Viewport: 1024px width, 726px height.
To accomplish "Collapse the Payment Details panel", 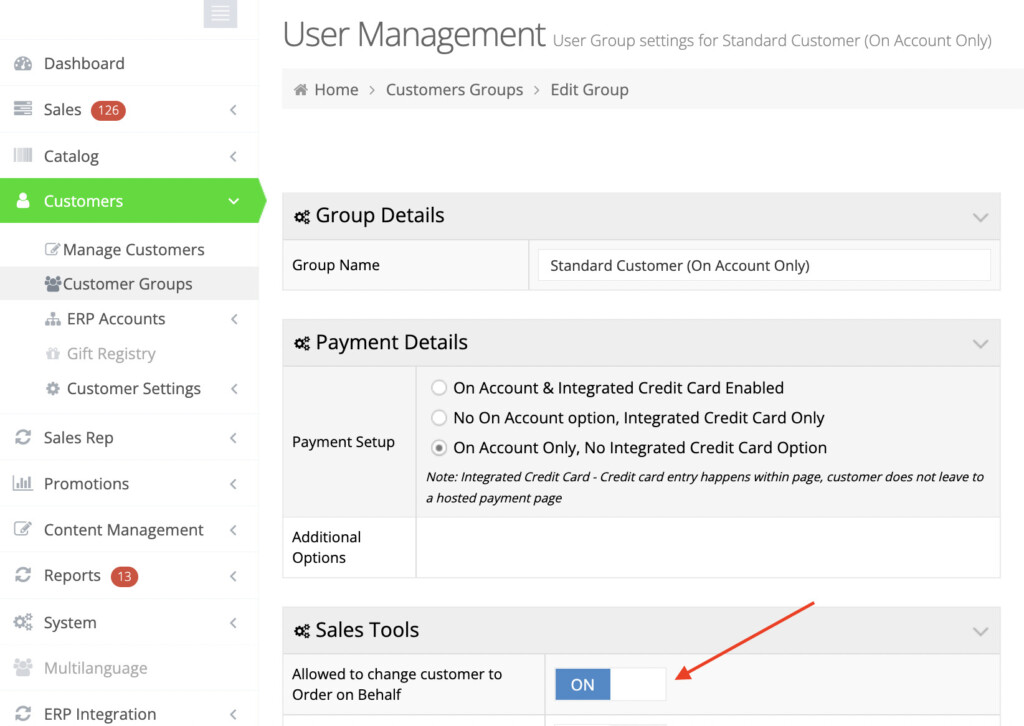I will (980, 344).
